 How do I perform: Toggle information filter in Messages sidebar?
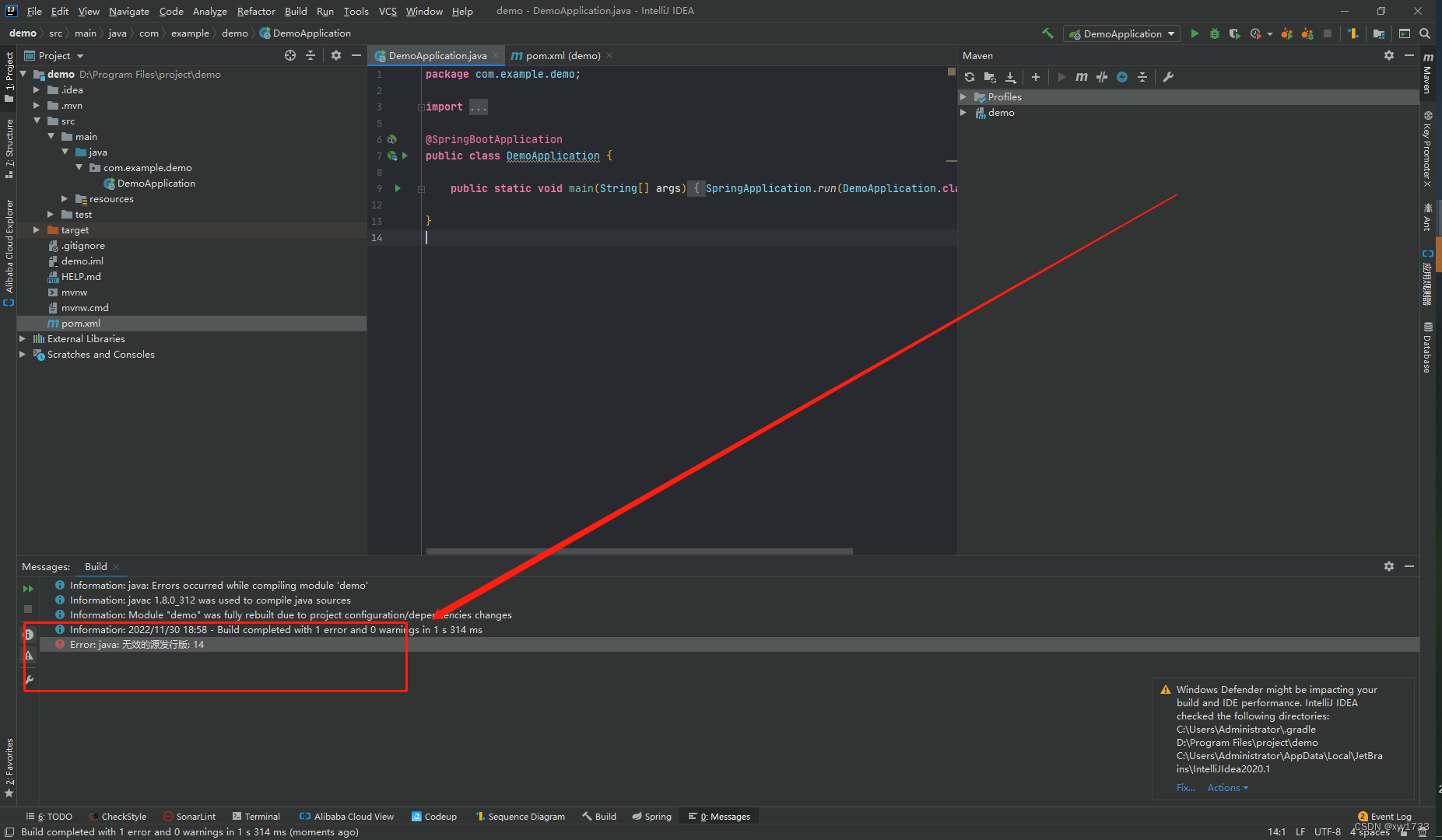tap(29, 635)
